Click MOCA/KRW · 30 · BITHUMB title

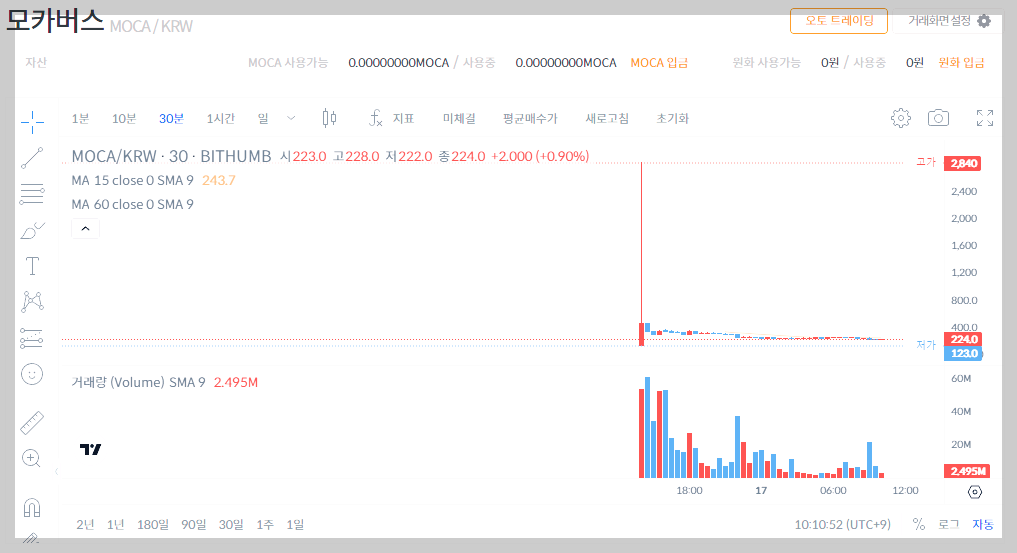pos(171,156)
